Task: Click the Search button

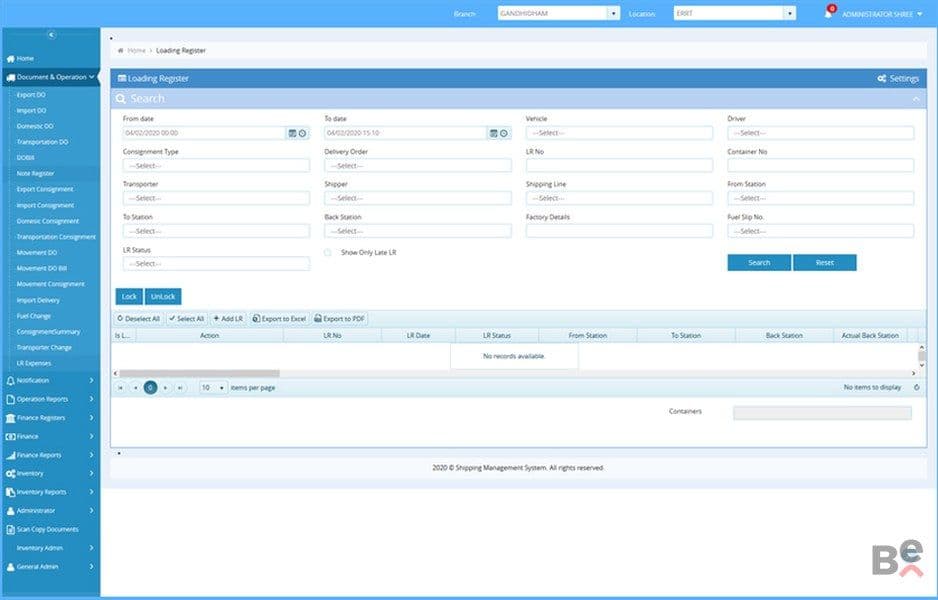Action: (x=759, y=263)
